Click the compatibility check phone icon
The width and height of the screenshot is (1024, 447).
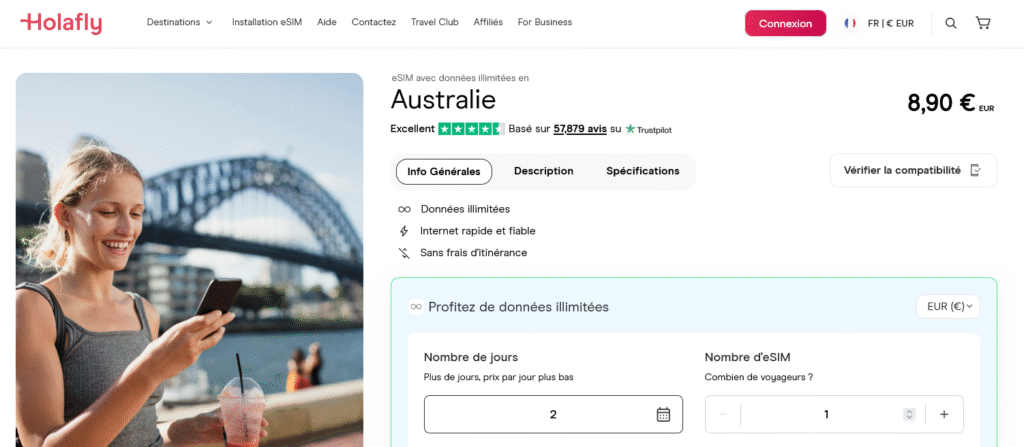(x=976, y=171)
